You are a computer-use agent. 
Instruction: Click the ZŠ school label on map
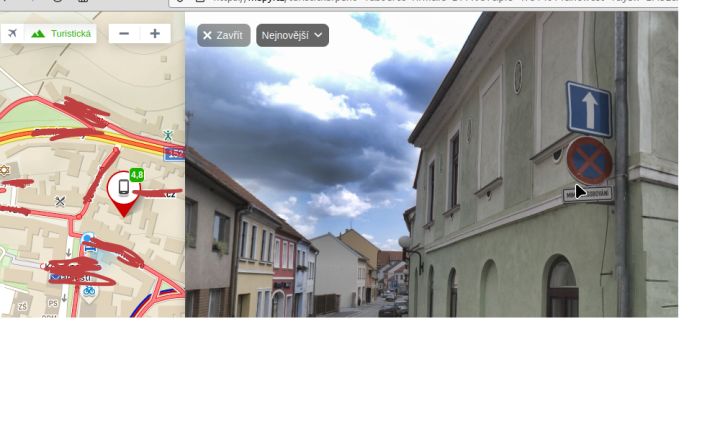point(22,307)
